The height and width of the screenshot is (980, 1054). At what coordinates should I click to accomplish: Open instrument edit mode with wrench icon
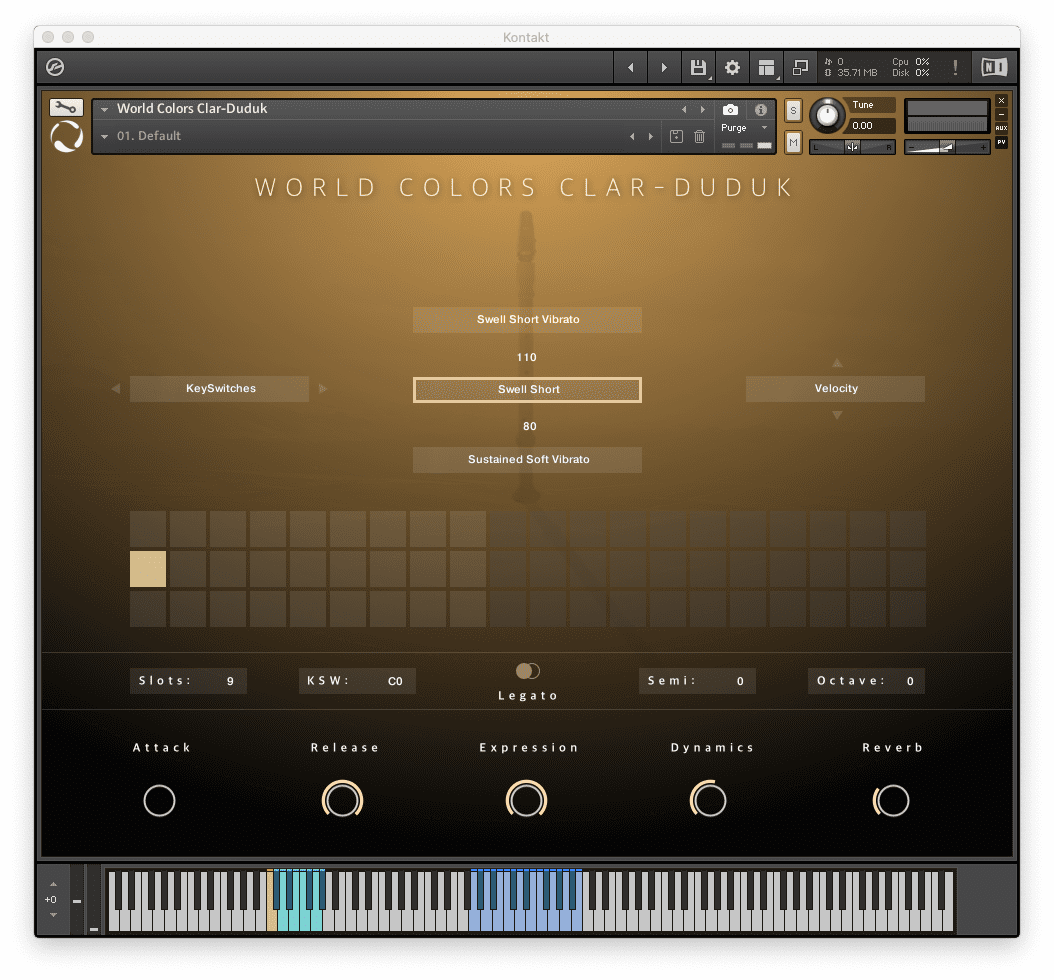[x=66, y=108]
